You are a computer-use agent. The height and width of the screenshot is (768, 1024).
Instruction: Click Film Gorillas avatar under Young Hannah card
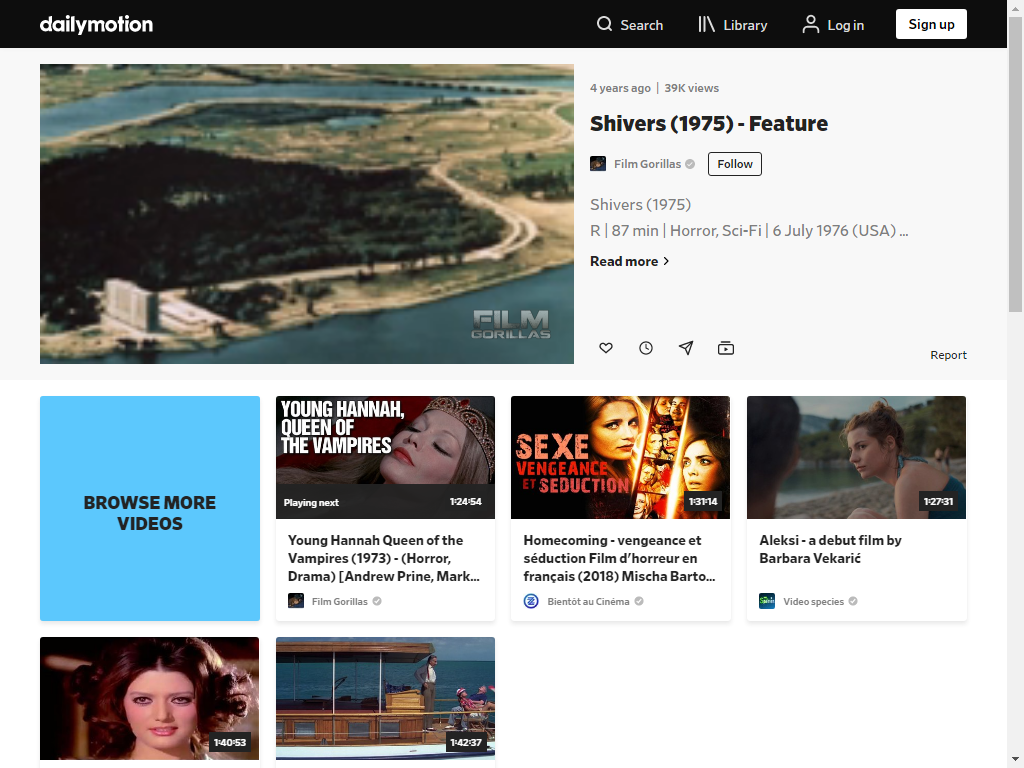pyautogui.click(x=296, y=601)
